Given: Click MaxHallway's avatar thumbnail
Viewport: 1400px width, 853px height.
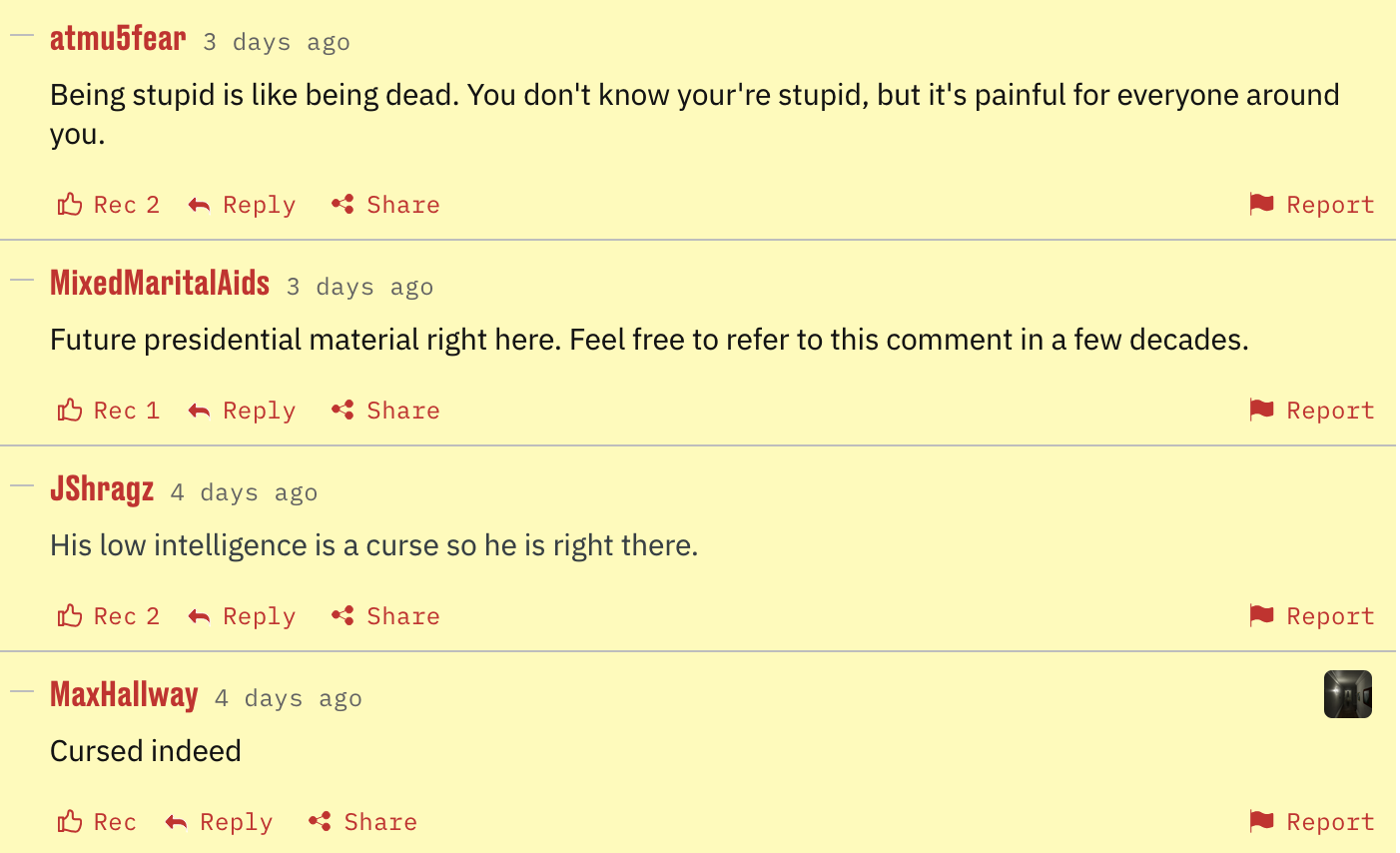Looking at the screenshot, I should (1347, 694).
